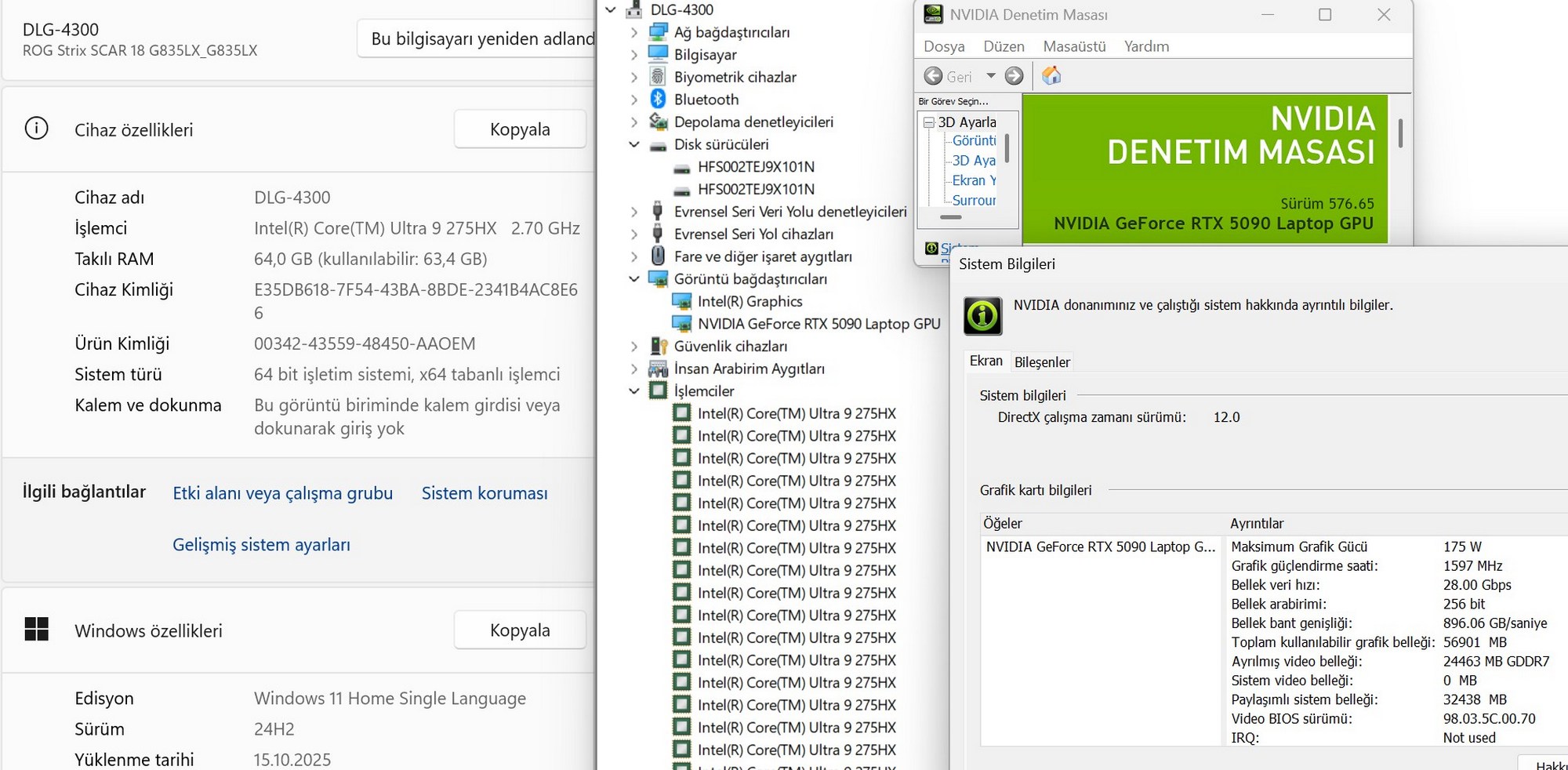
Task: Collapse the 3D Ayarlar tree node
Action: coord(929,122)
